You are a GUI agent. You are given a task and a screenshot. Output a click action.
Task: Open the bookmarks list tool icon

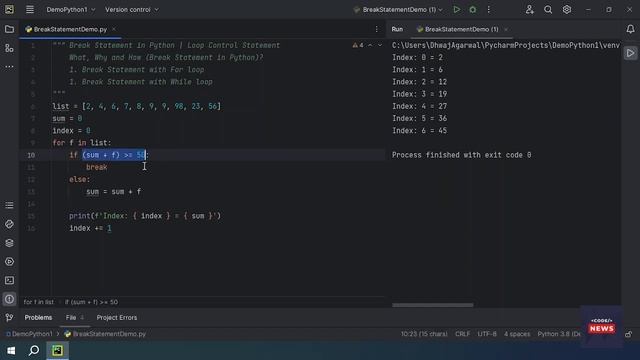(9, 205)
